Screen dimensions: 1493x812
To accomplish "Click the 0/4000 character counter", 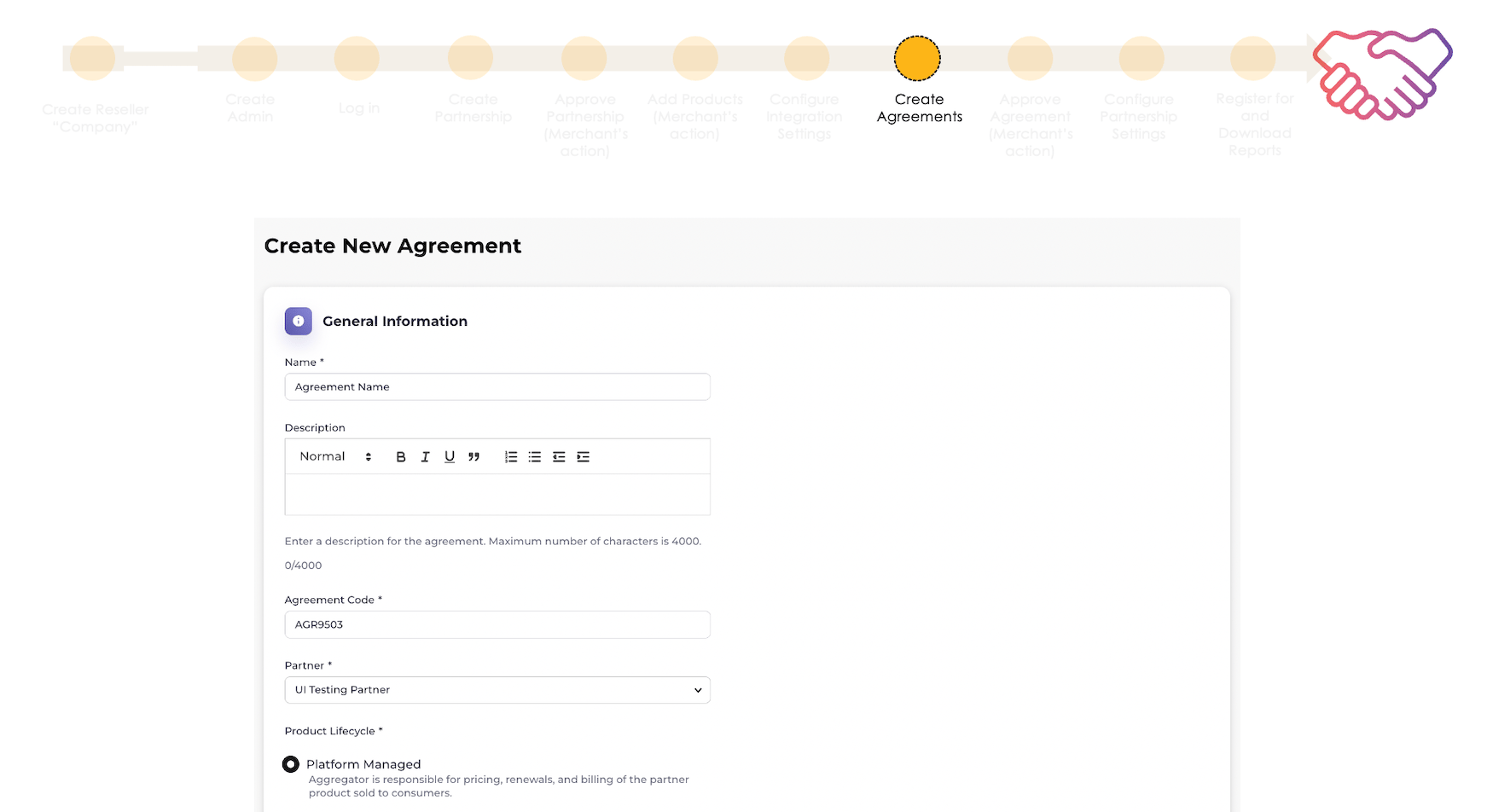I will click(x=304, y=565).
